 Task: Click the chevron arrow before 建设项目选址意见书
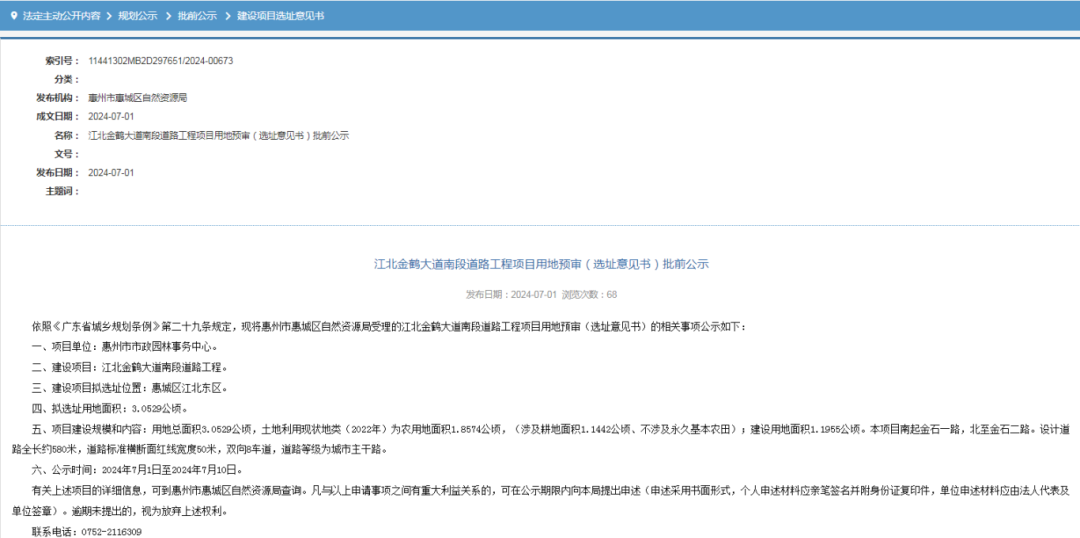click(x=227, y=17)
